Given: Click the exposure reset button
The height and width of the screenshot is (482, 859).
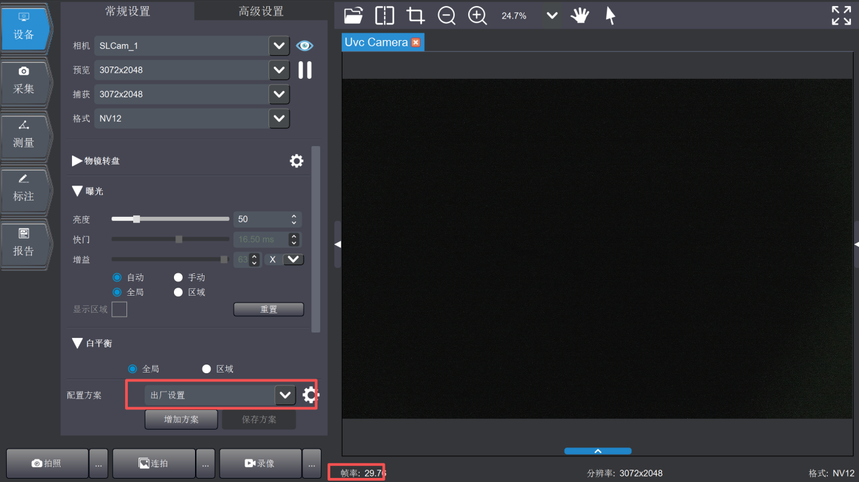Looking at the screenshot, I should [268, 309].
